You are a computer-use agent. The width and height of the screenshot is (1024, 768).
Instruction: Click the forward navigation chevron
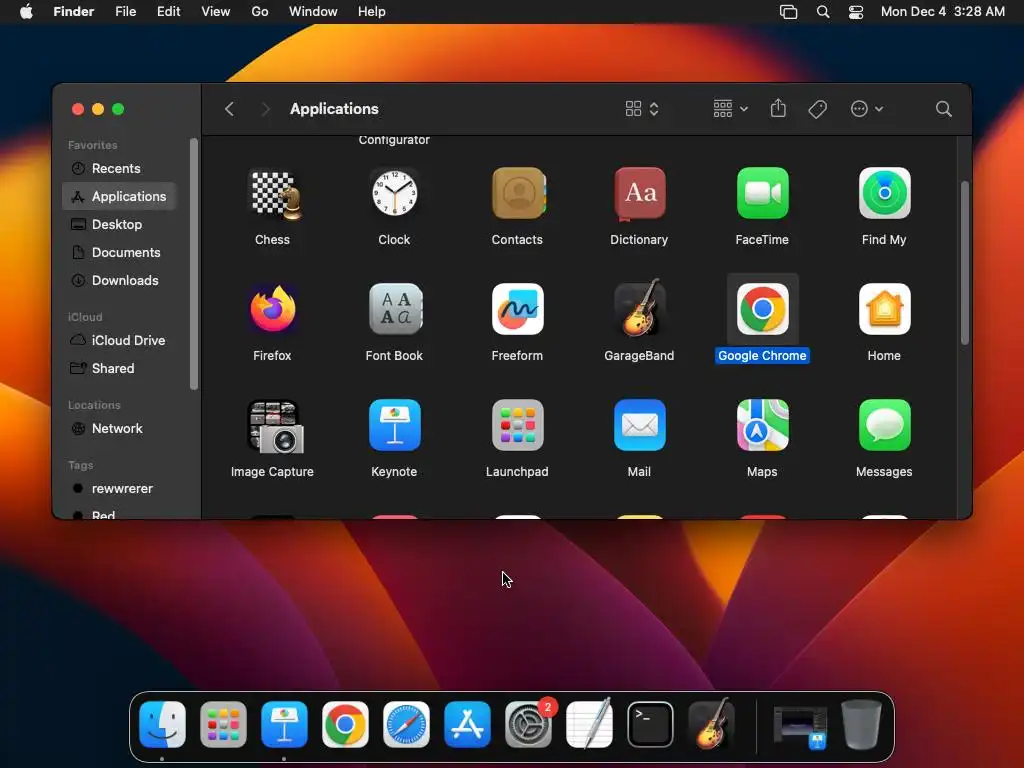265,109
